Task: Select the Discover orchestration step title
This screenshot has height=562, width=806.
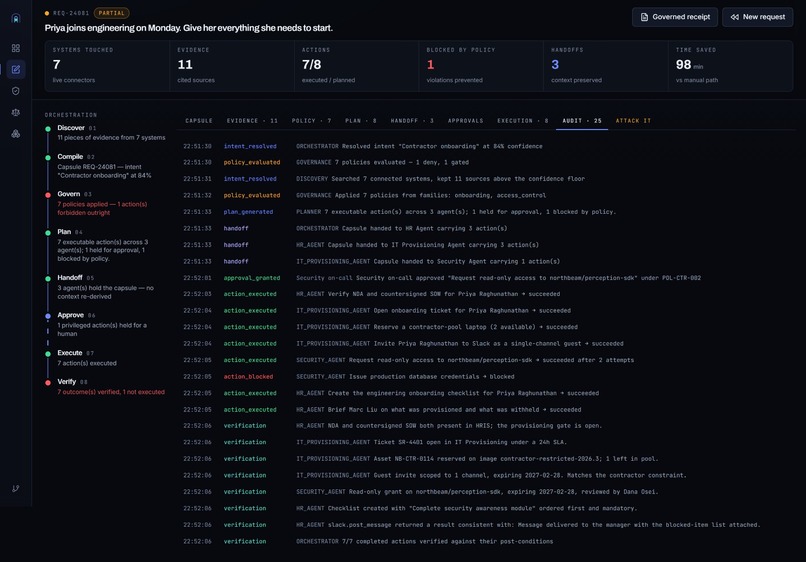Action: click(71, 128)
